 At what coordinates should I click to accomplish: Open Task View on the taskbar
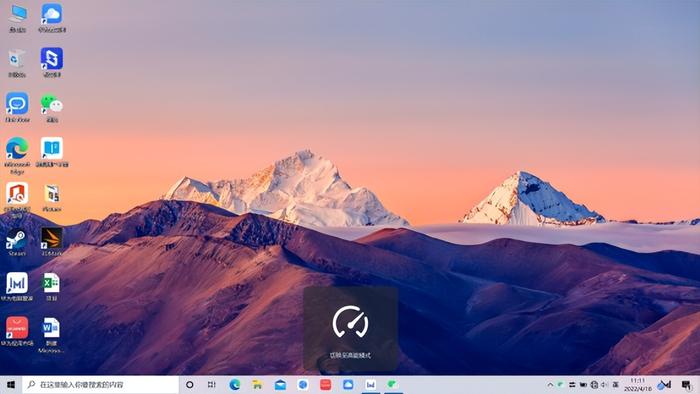point(212,385)
